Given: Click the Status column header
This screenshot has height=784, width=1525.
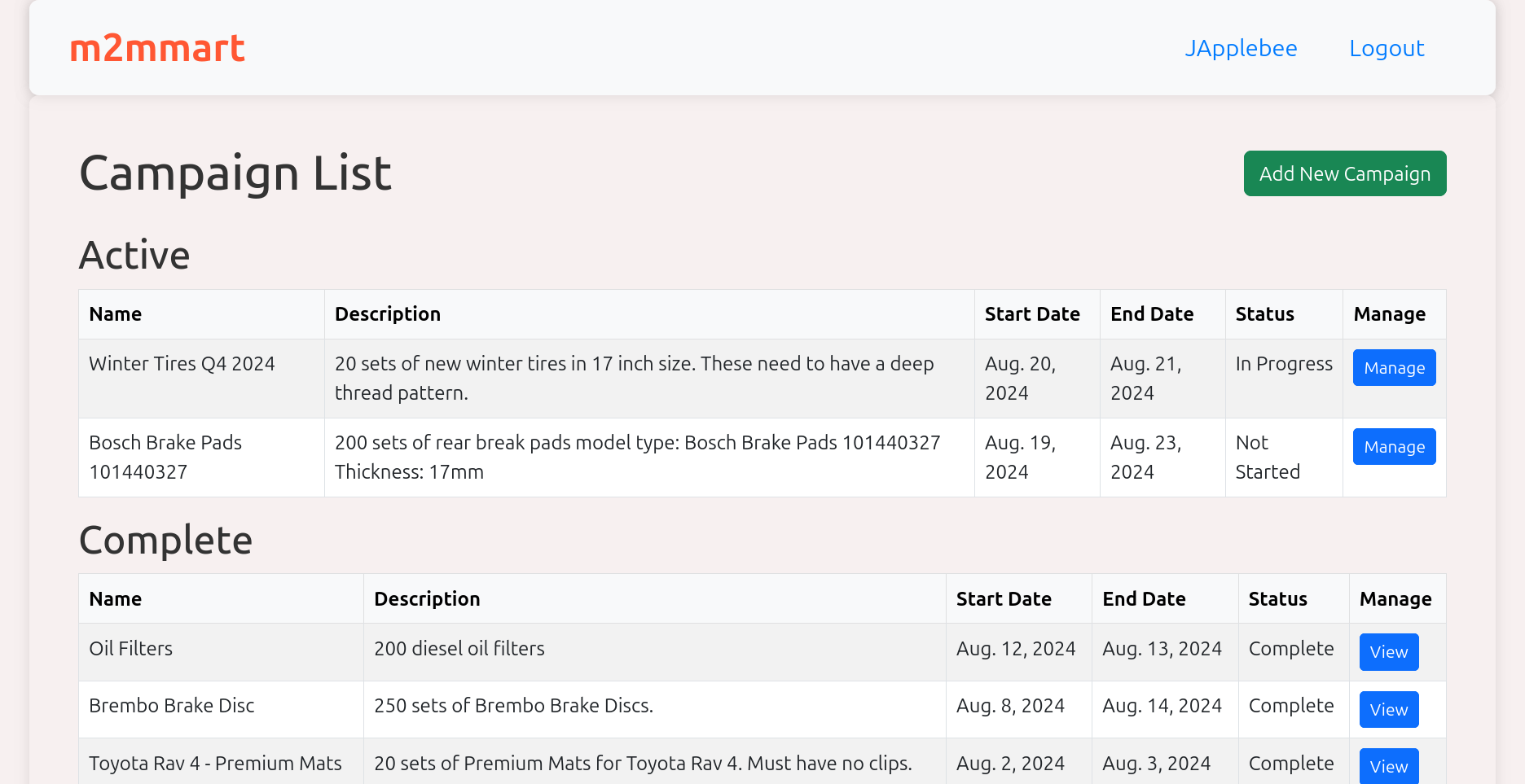Looking at the screenshot, I should pos(1264,313).
